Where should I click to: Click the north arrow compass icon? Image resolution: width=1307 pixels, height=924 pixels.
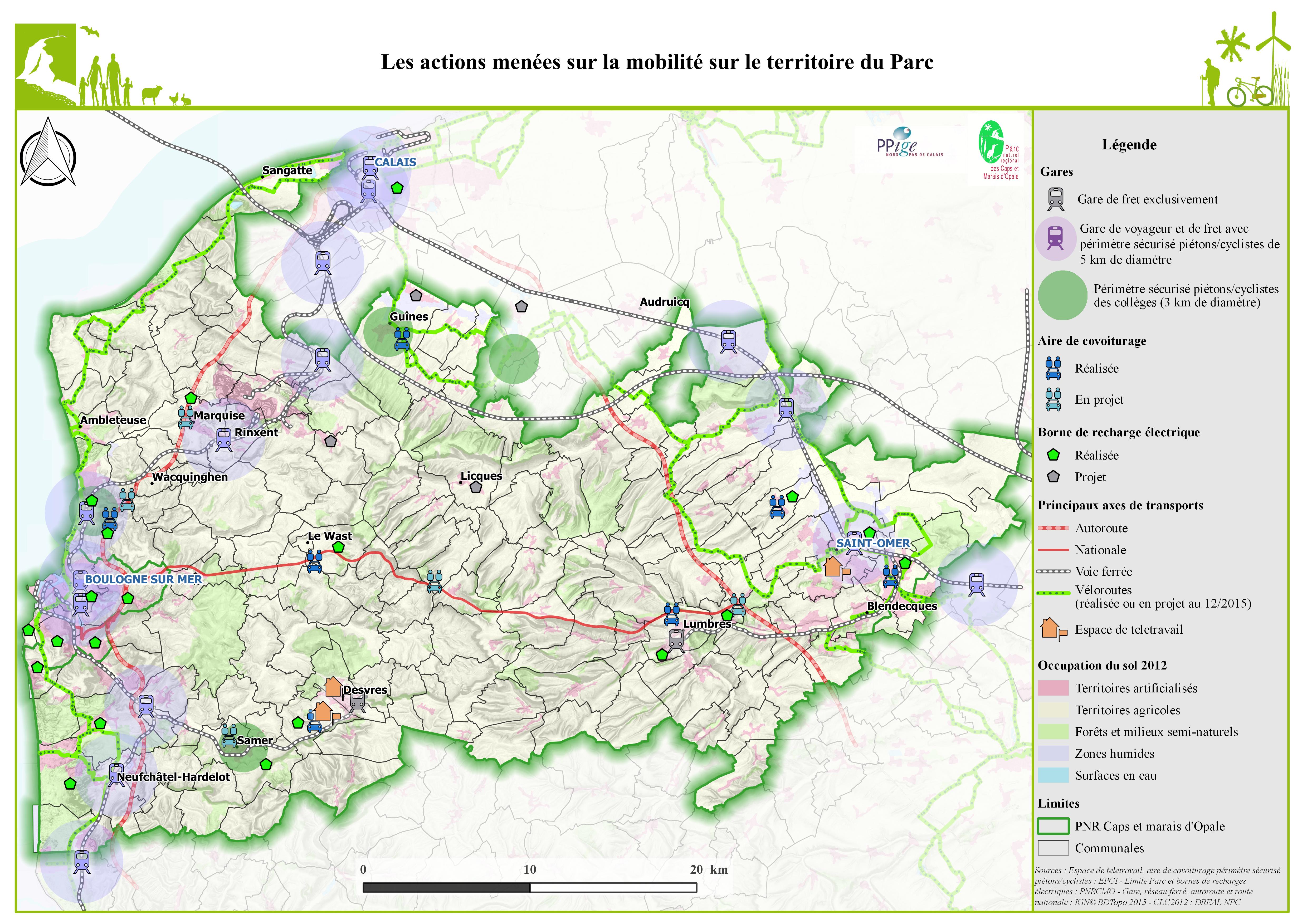[48, 153]
